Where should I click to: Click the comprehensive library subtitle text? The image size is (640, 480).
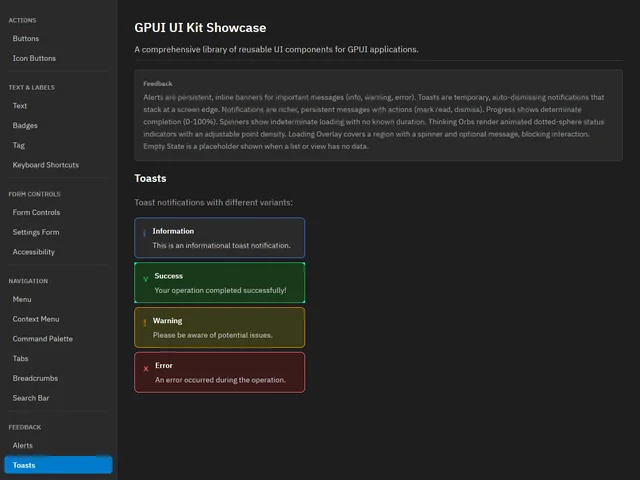[x=276, y=49]
